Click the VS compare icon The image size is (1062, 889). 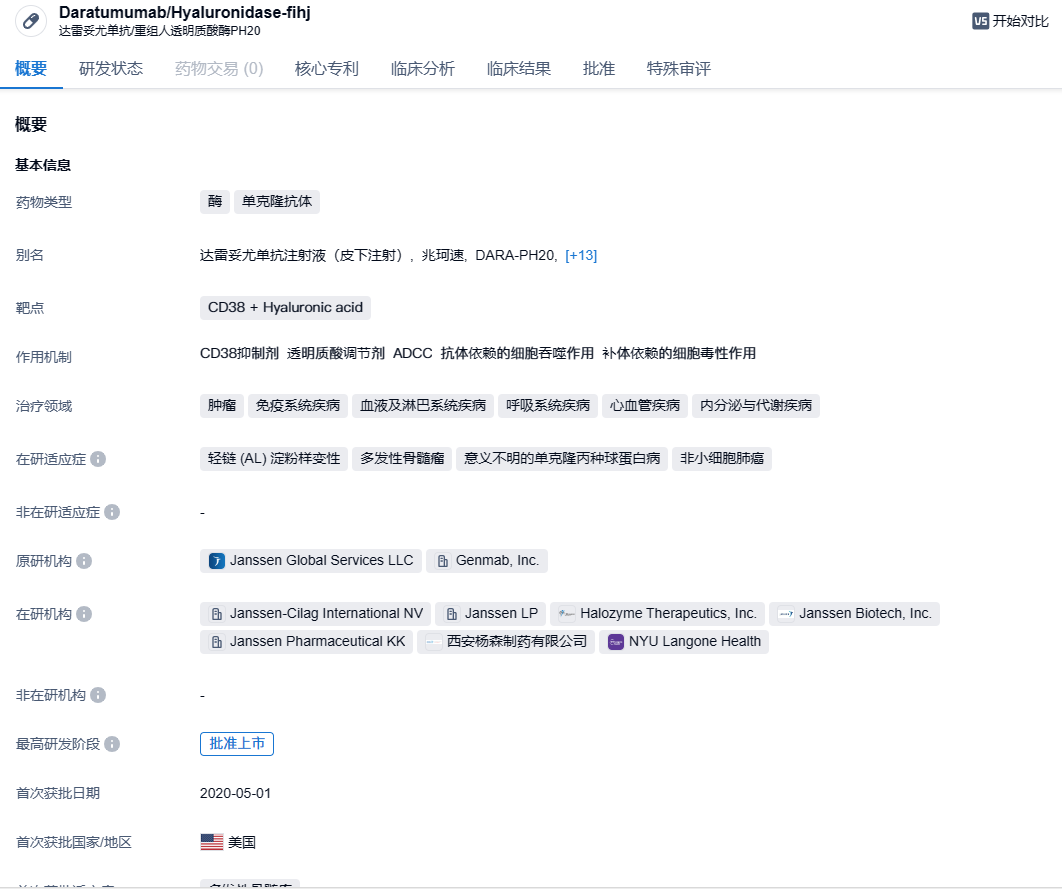[980, 21]
